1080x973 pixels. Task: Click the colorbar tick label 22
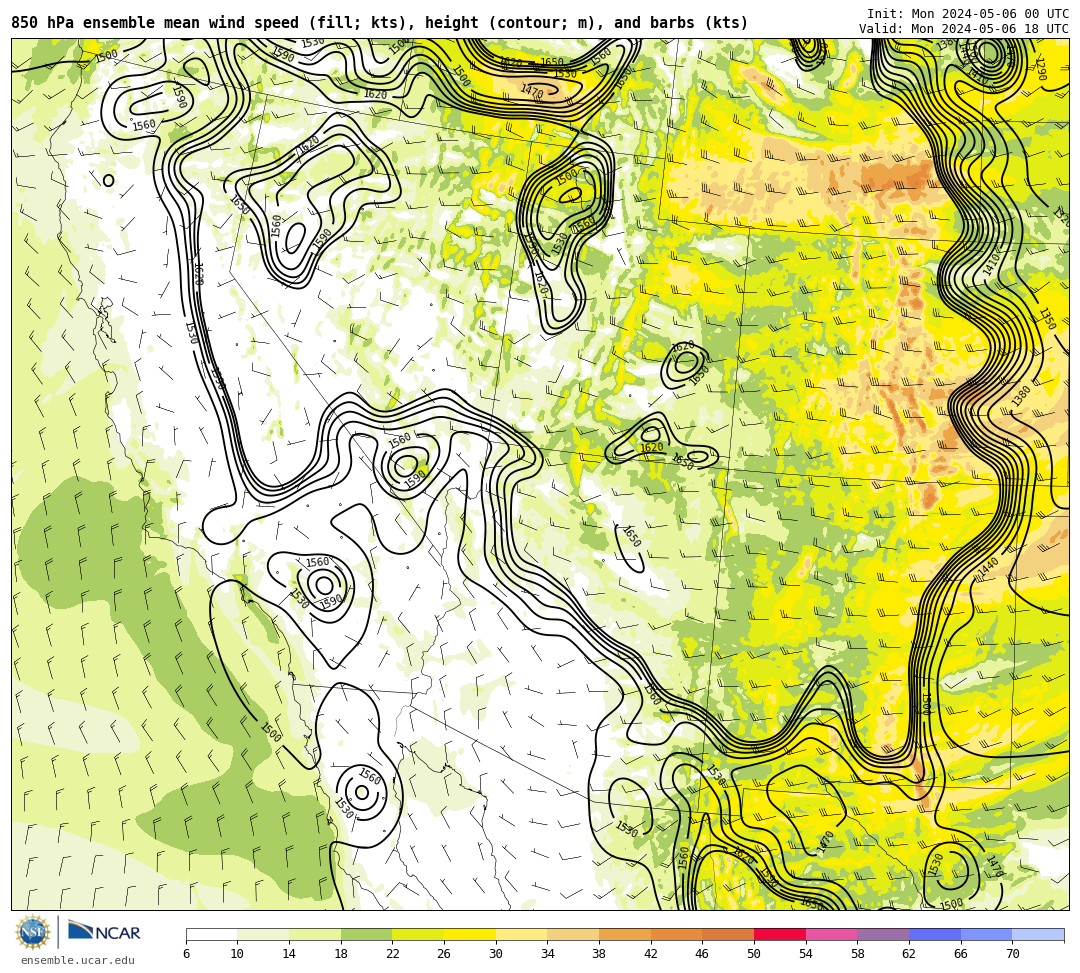tap(393, 954)
